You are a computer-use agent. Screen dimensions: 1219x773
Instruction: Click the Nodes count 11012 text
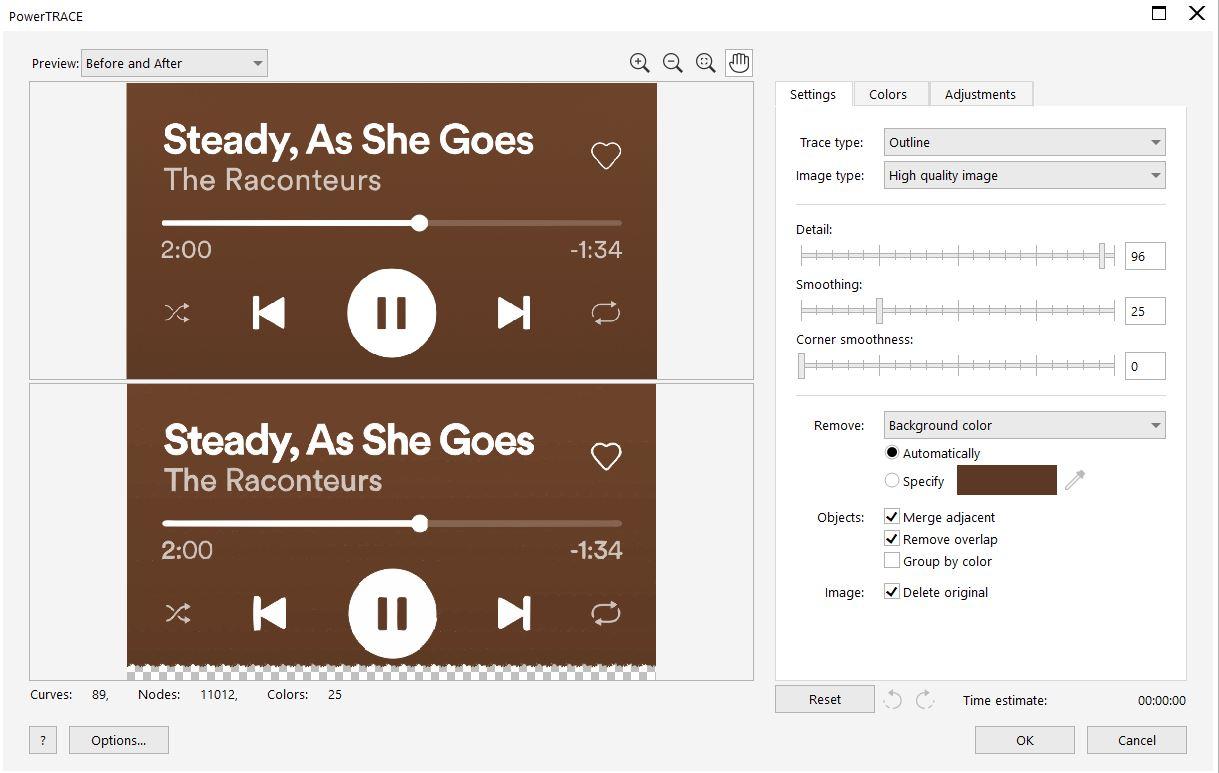coord(217,694)
